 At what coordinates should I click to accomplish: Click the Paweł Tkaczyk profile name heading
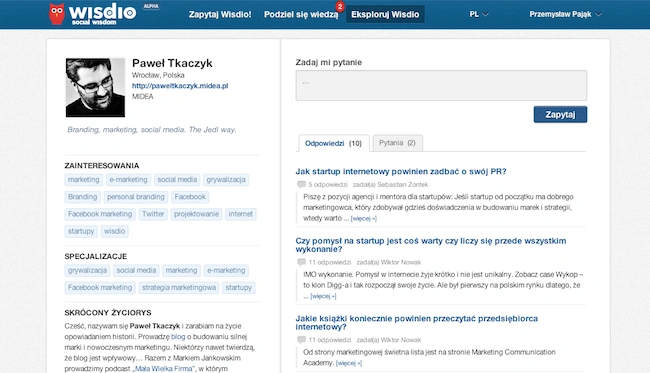(x=172, y=63)
